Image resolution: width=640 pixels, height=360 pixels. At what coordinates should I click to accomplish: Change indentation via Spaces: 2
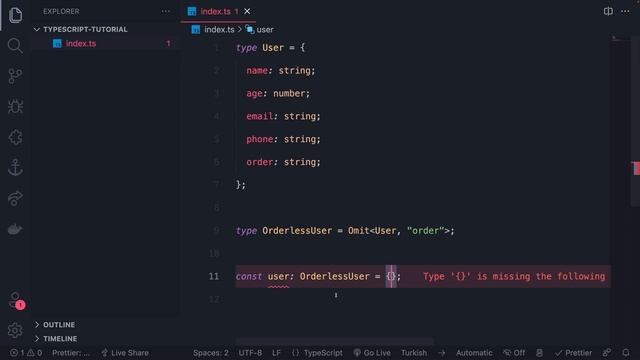pyautogui.click(x=211, y=353)
